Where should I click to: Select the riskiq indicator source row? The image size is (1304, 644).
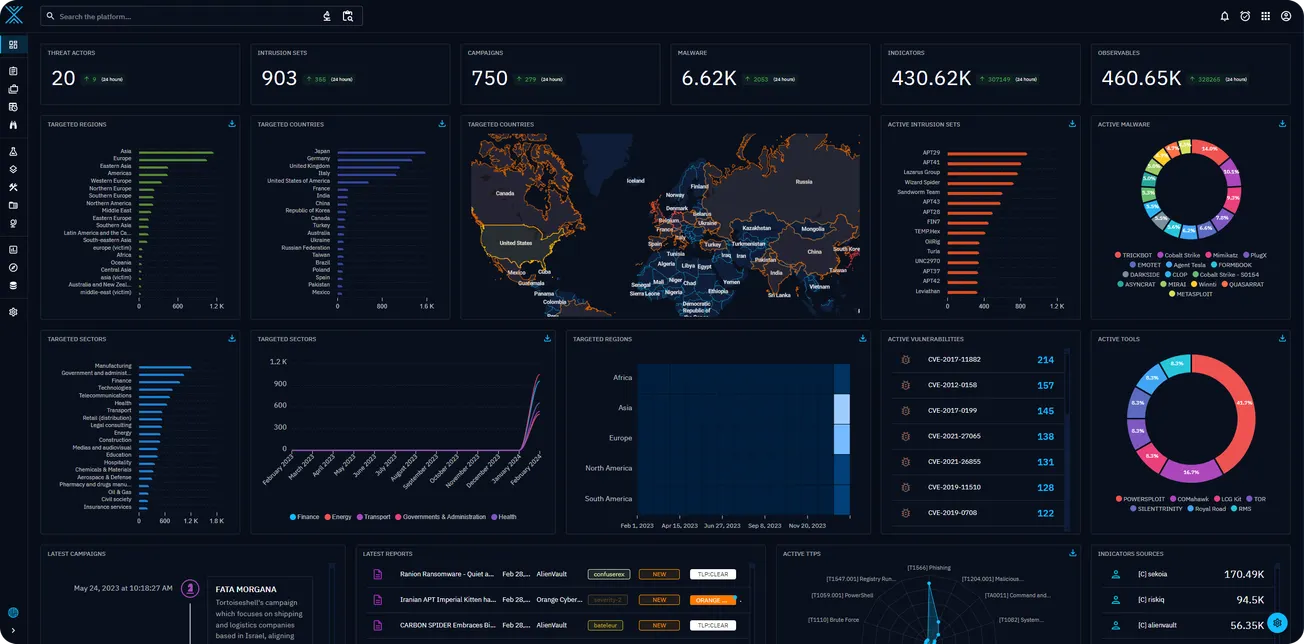(x=1189, y=600)
